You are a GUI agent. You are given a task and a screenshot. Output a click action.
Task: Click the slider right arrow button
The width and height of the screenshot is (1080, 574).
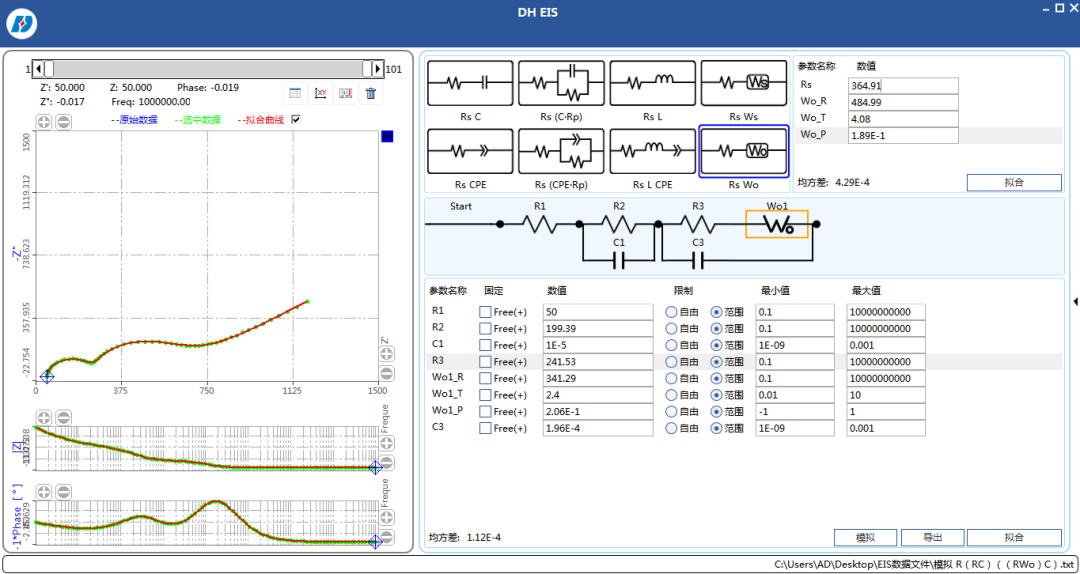pos(377,69)
